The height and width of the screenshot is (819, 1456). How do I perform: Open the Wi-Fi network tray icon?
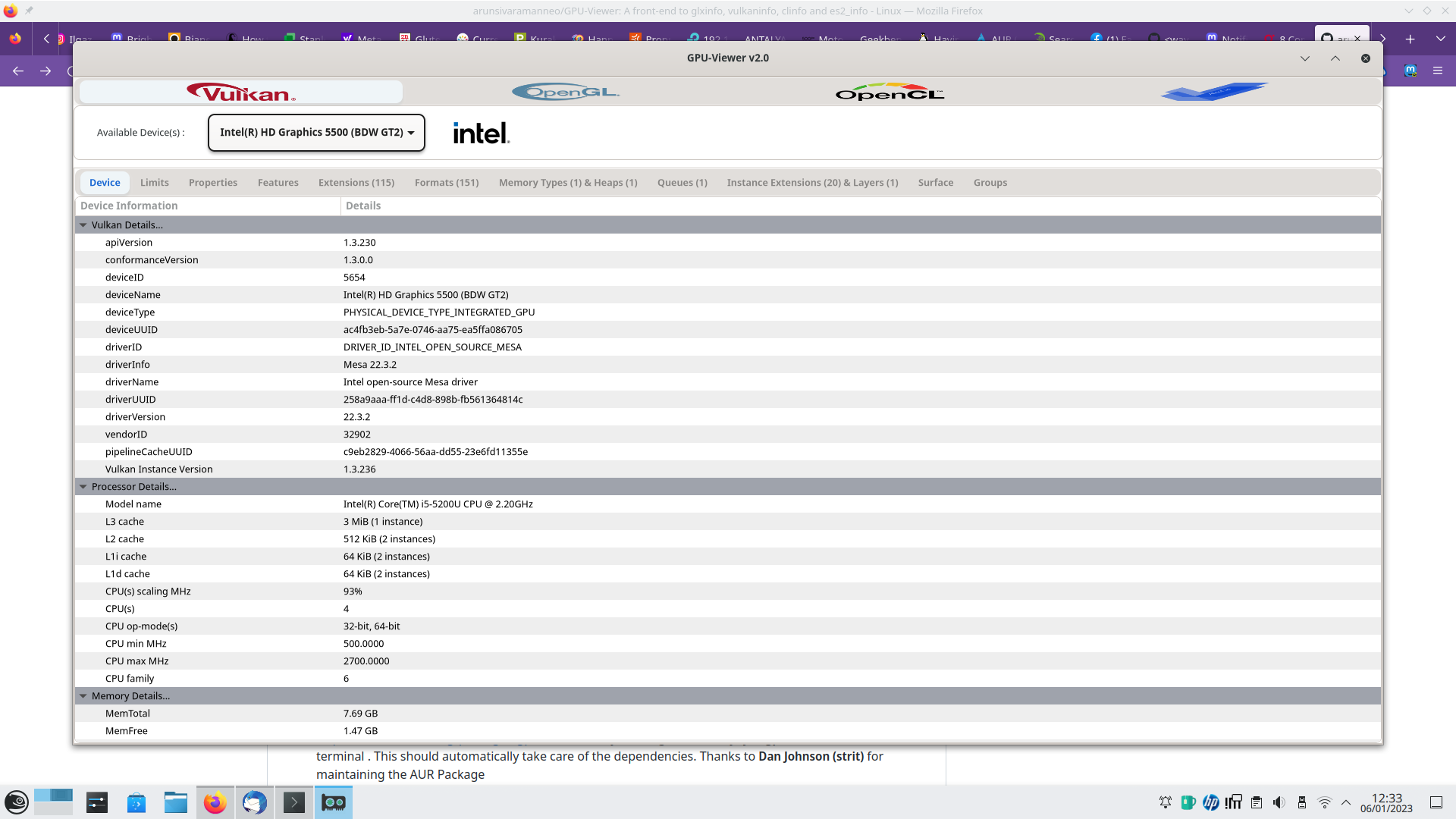coord(1324,802)
